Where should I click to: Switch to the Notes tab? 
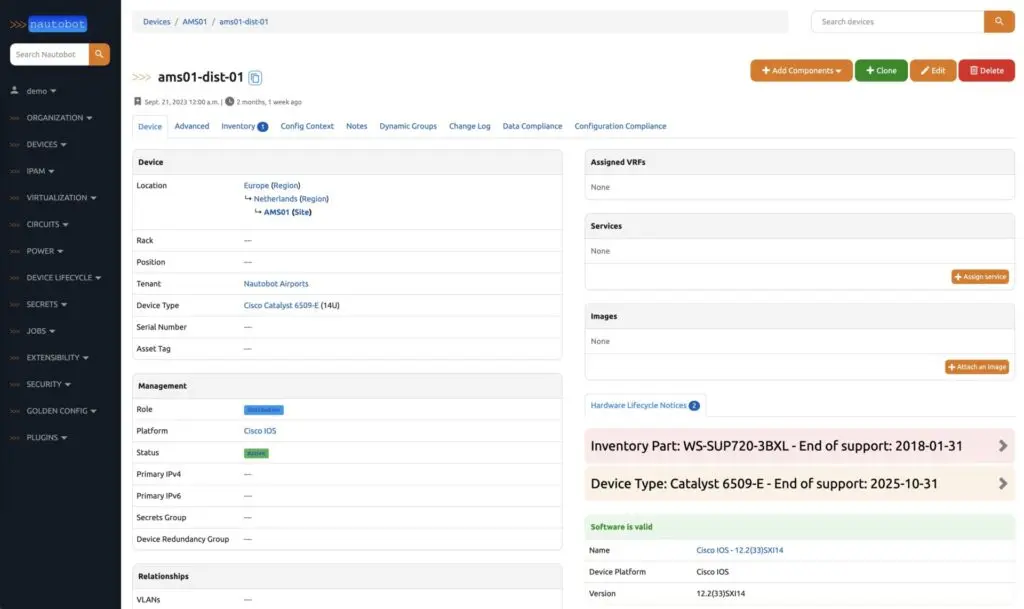(357, 126)
